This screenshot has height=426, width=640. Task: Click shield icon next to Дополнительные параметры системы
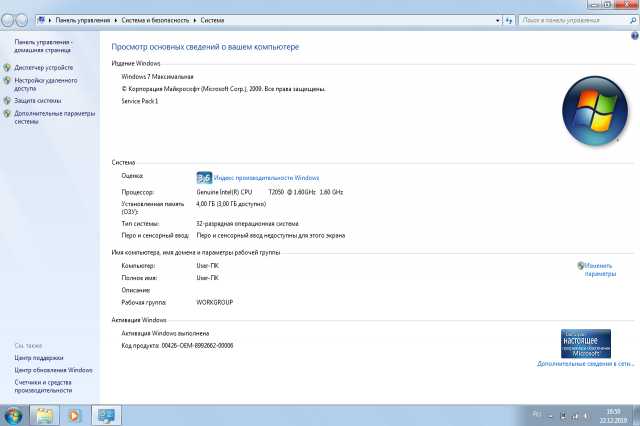point(7,113)
